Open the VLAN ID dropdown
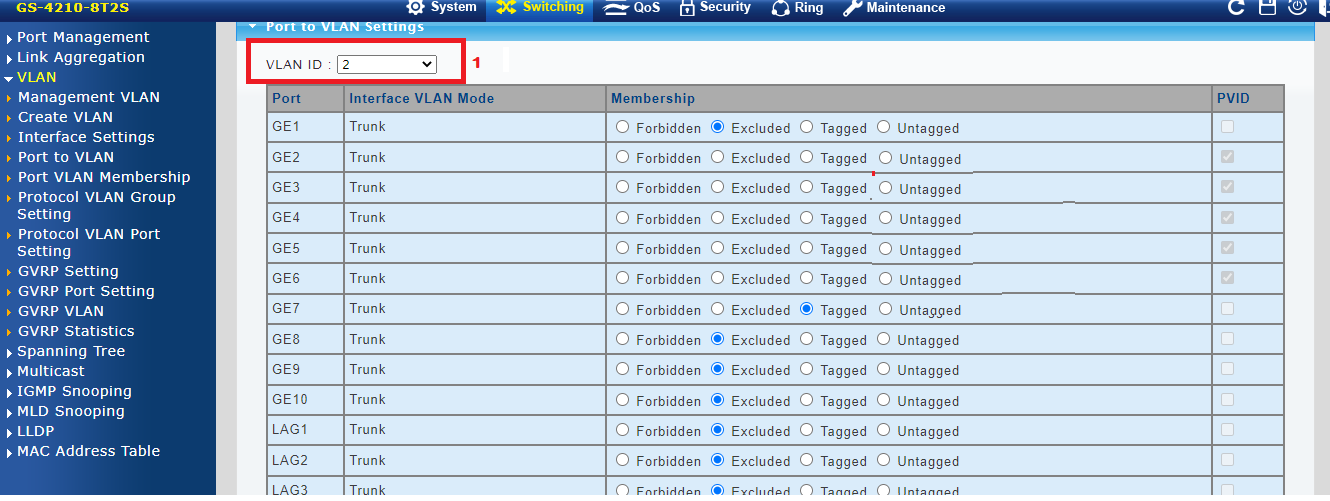This screenshot has width=1330, height=501. pos(386,64)
